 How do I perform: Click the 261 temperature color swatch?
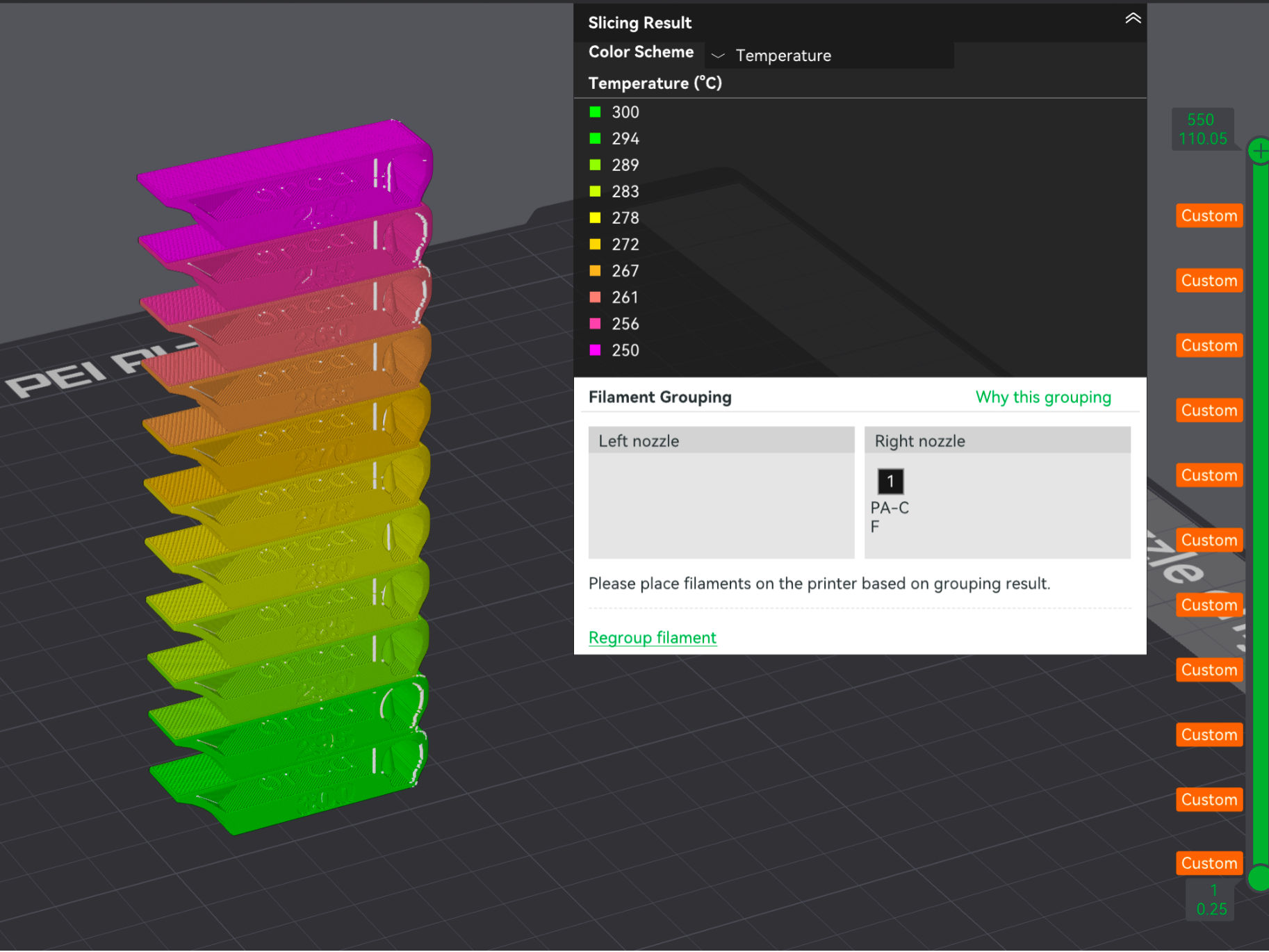point(595,297)
